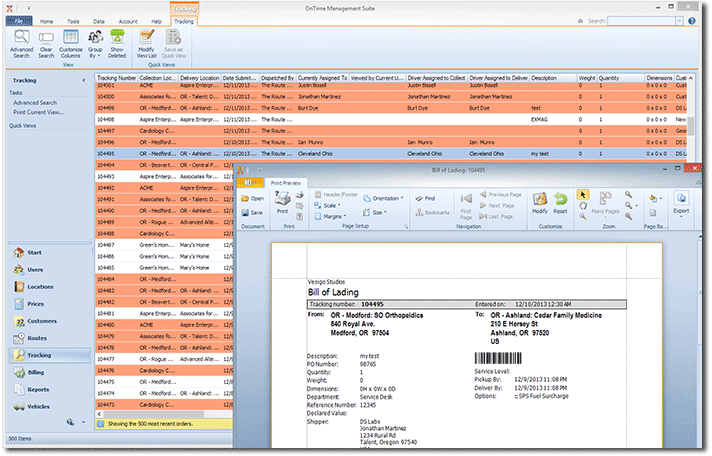Select the pointer tool in Zoom group

[x=583, y=195]
